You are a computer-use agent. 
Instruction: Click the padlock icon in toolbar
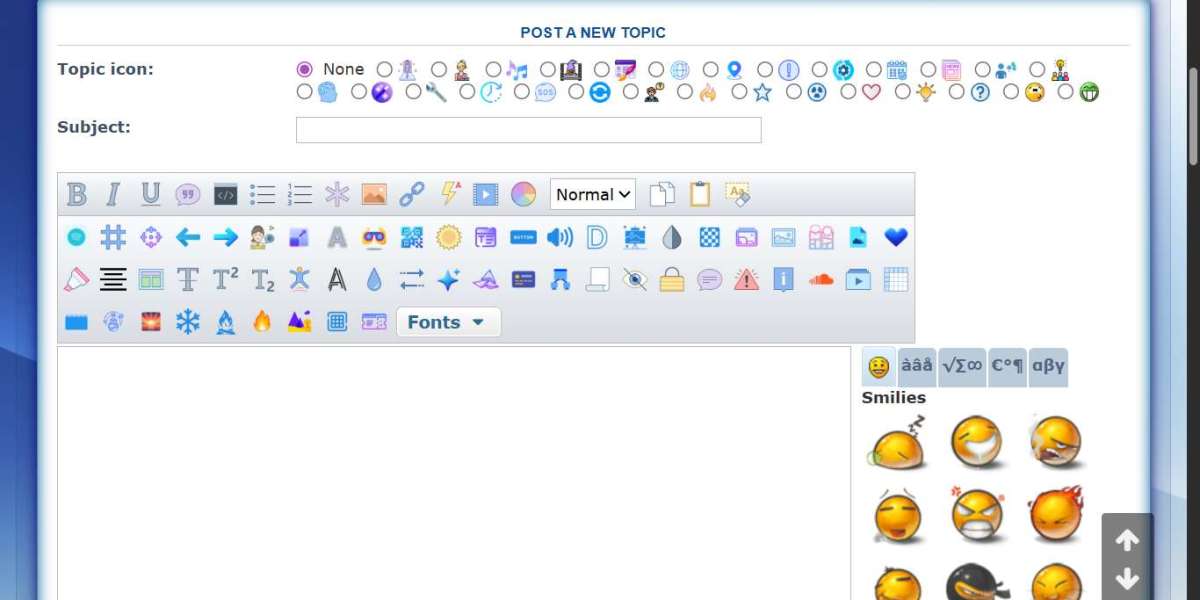[672, 280]
